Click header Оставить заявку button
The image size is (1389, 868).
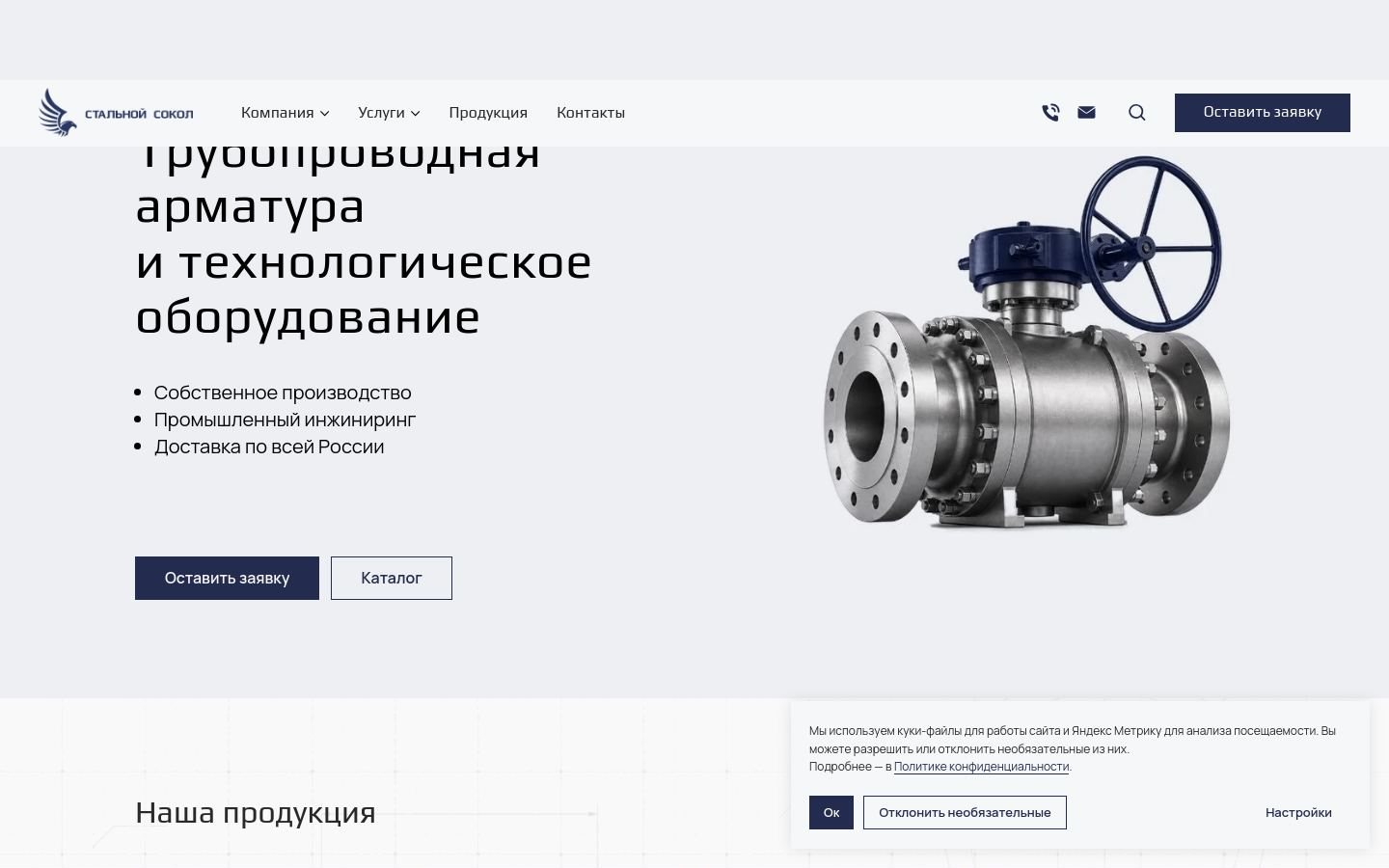tap(1262, 113)
